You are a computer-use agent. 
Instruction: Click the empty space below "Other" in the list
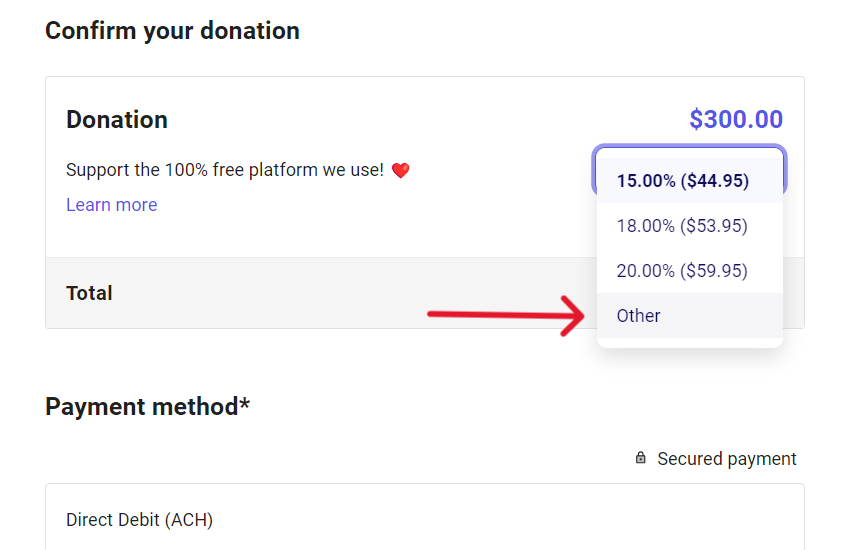click(690, 342)
